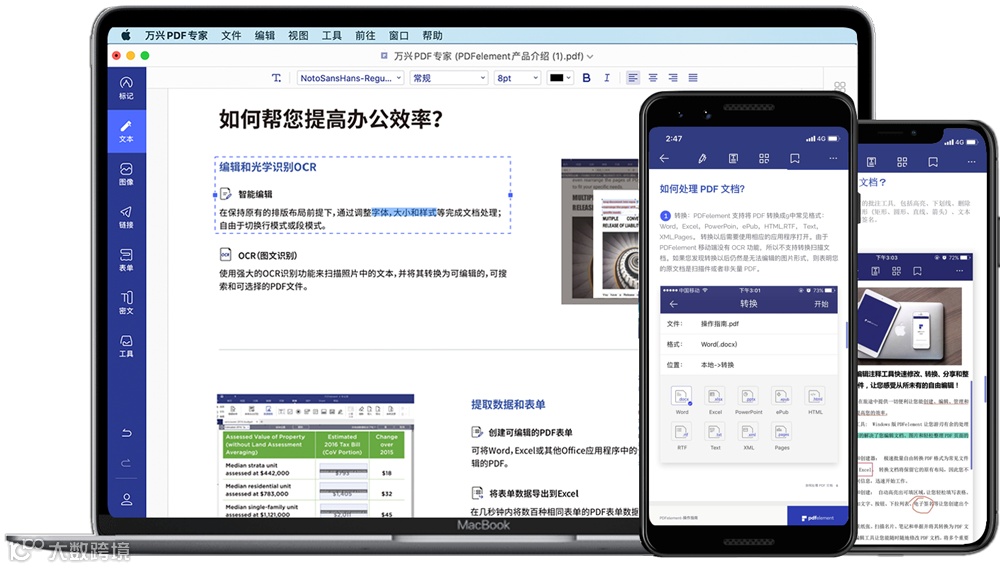Toggle bold formatting

pyautogui.click(x=587, y=78)
